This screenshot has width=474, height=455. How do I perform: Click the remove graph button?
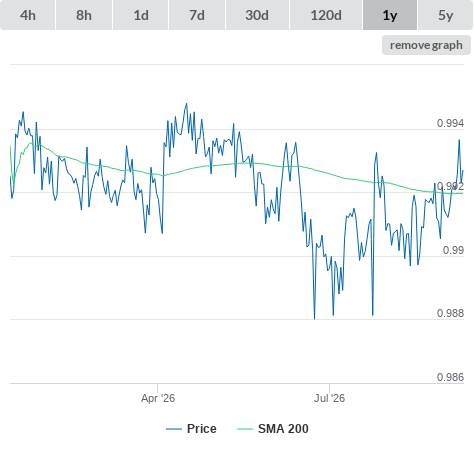pos(426,45)
